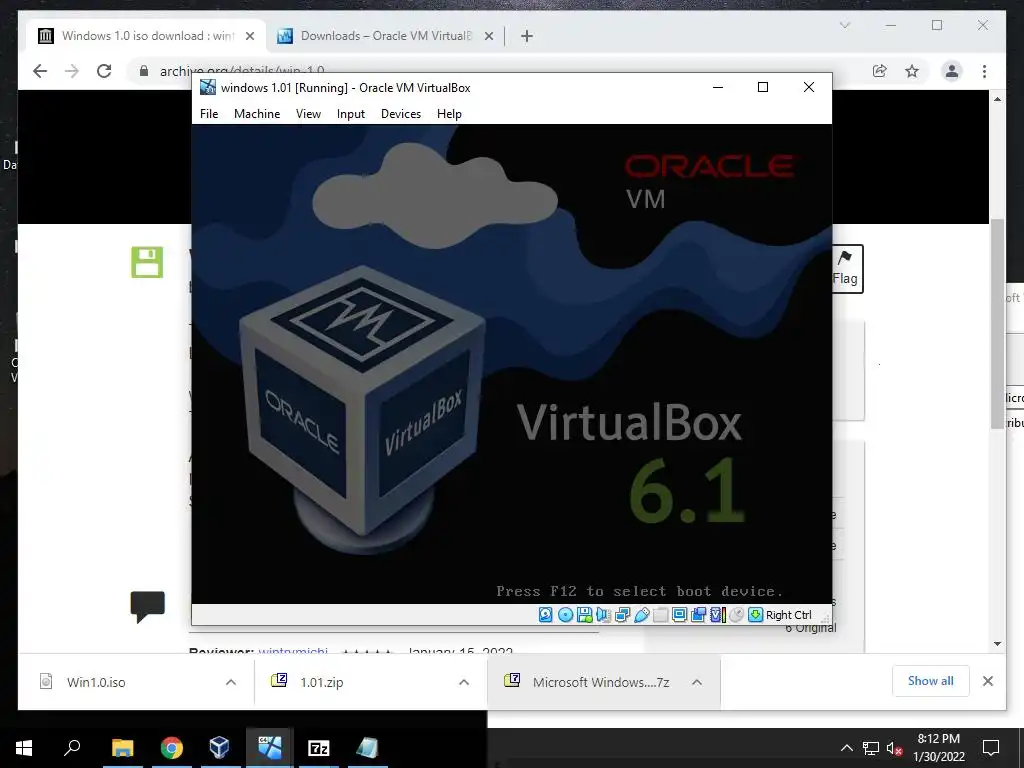Open the tab search dropdown in Chrome

(x=844, y=25)
